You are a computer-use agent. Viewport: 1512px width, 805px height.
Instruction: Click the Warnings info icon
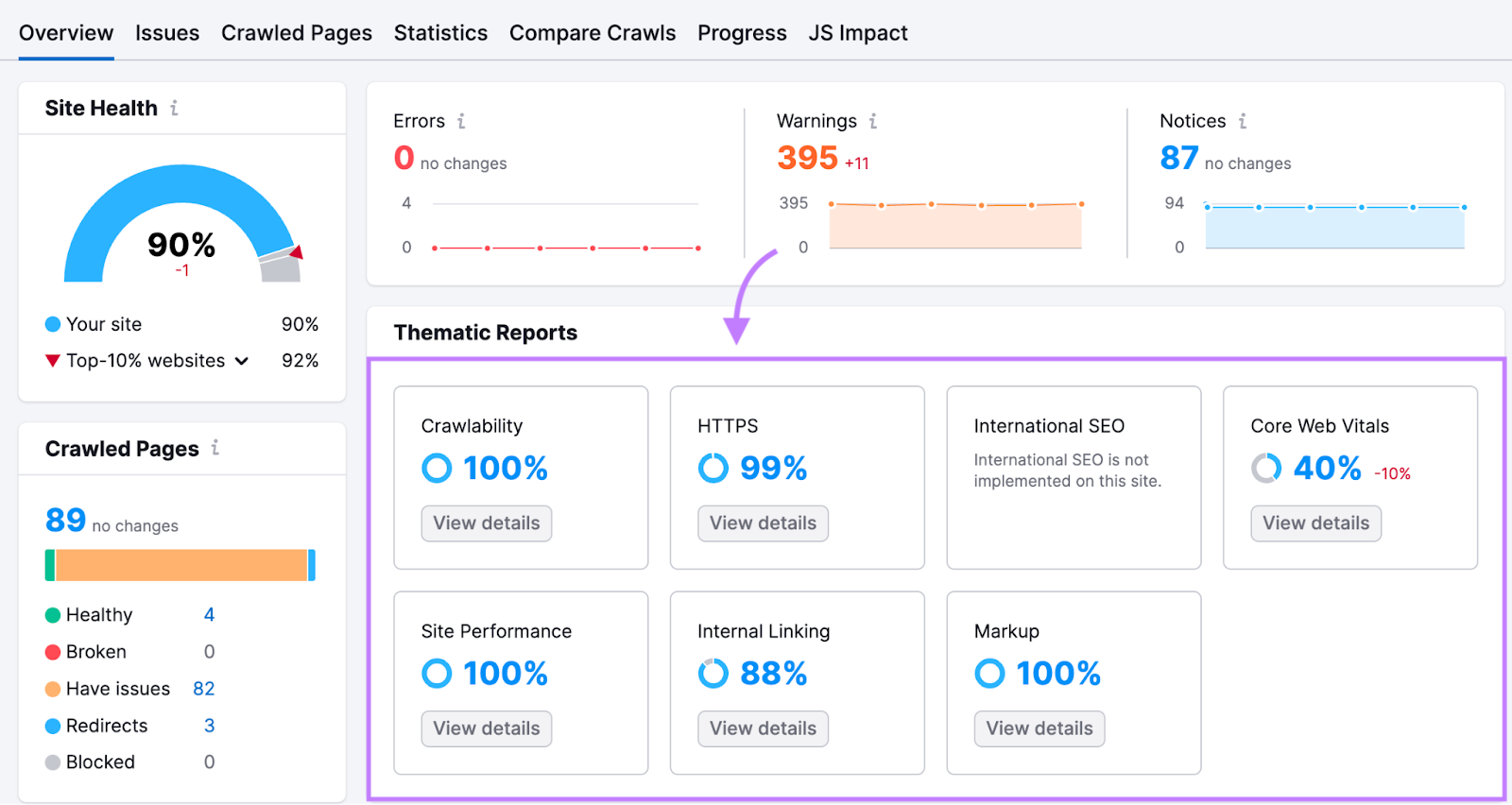pos(873,121)
